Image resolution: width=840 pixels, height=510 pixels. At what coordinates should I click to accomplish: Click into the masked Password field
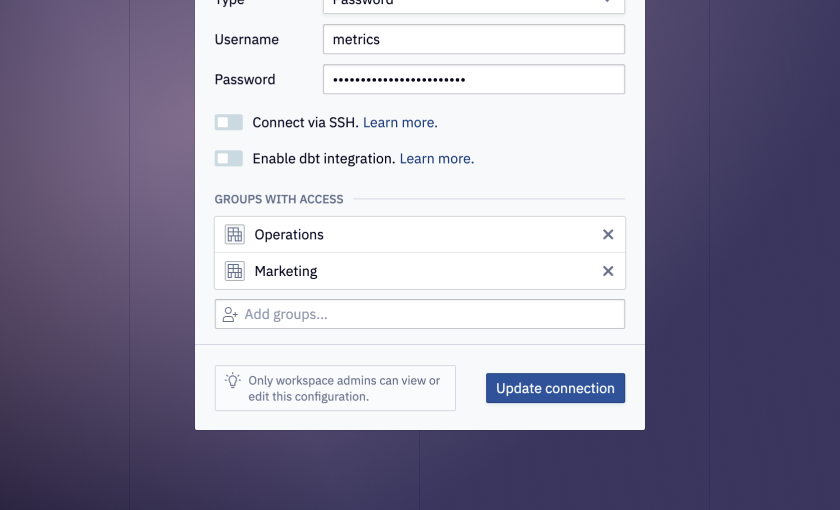coord(474,79)
